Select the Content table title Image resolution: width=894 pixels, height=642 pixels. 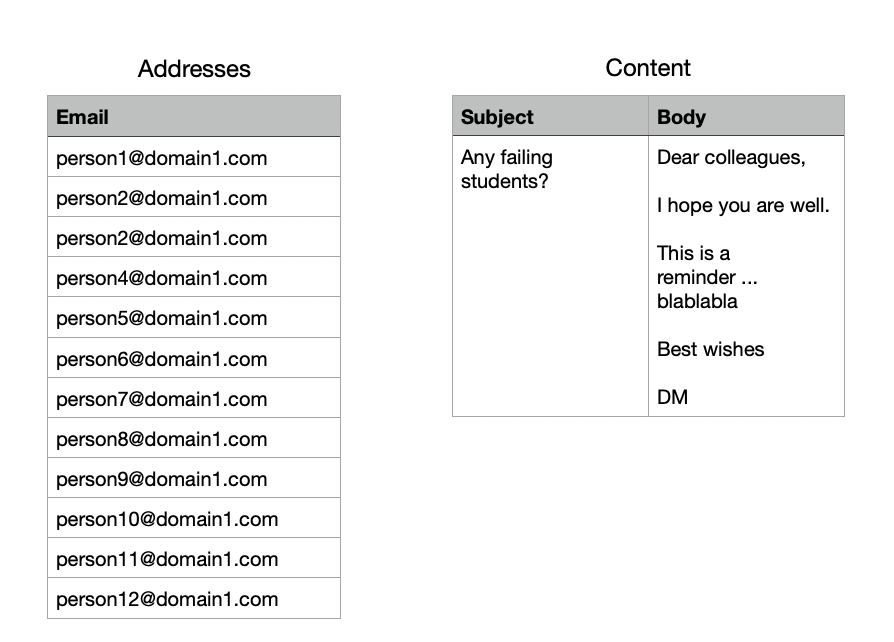[x=647, y=68]
